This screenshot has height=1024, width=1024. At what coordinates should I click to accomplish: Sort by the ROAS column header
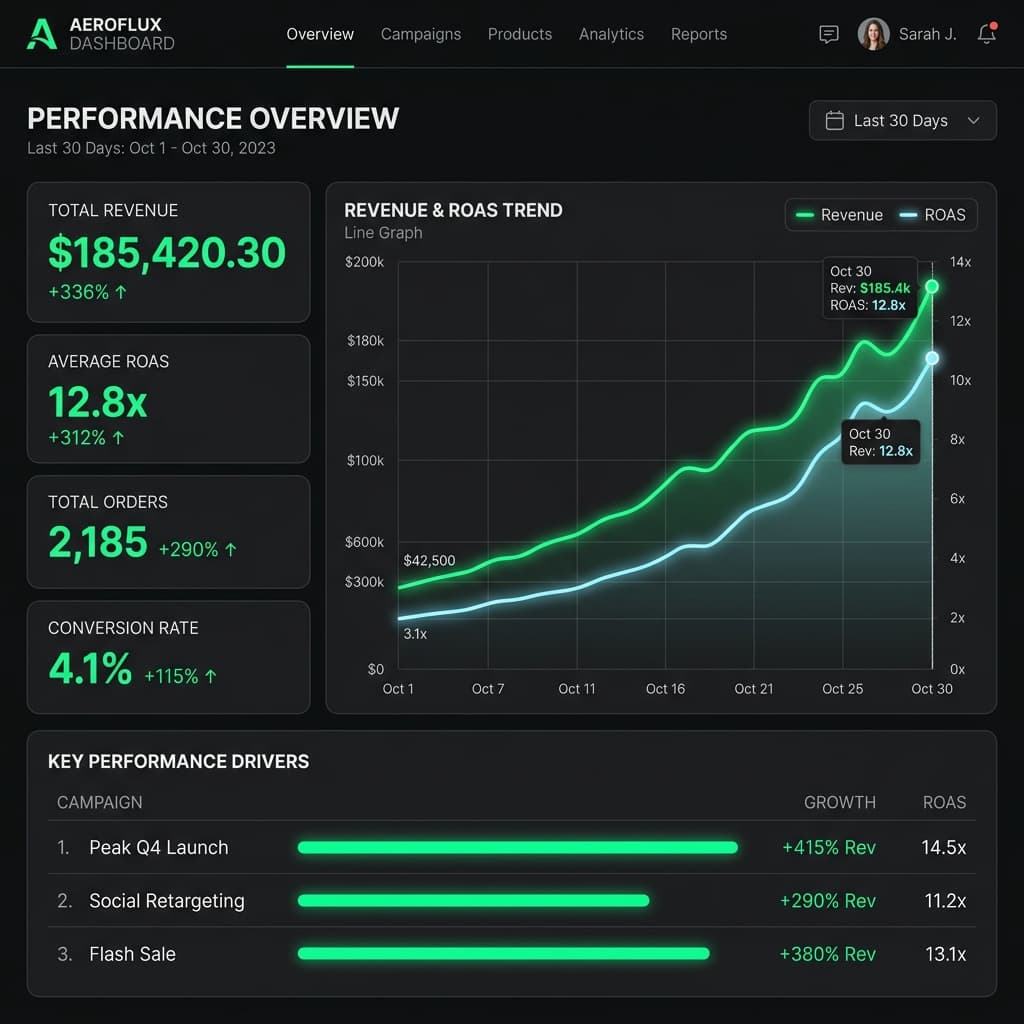944,802
